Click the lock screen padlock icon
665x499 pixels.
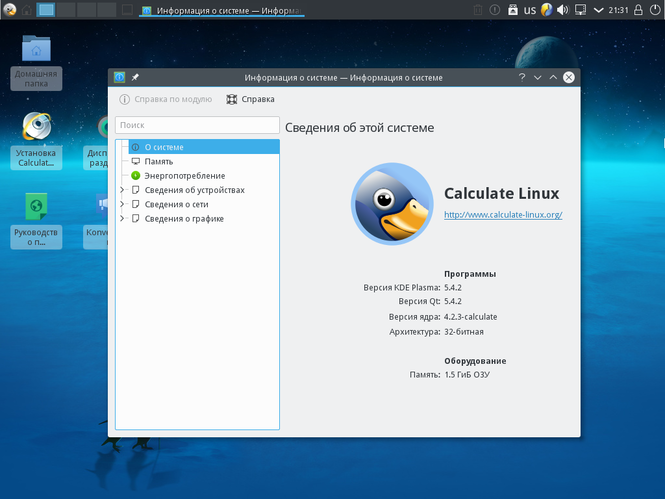tap(638, 10)
